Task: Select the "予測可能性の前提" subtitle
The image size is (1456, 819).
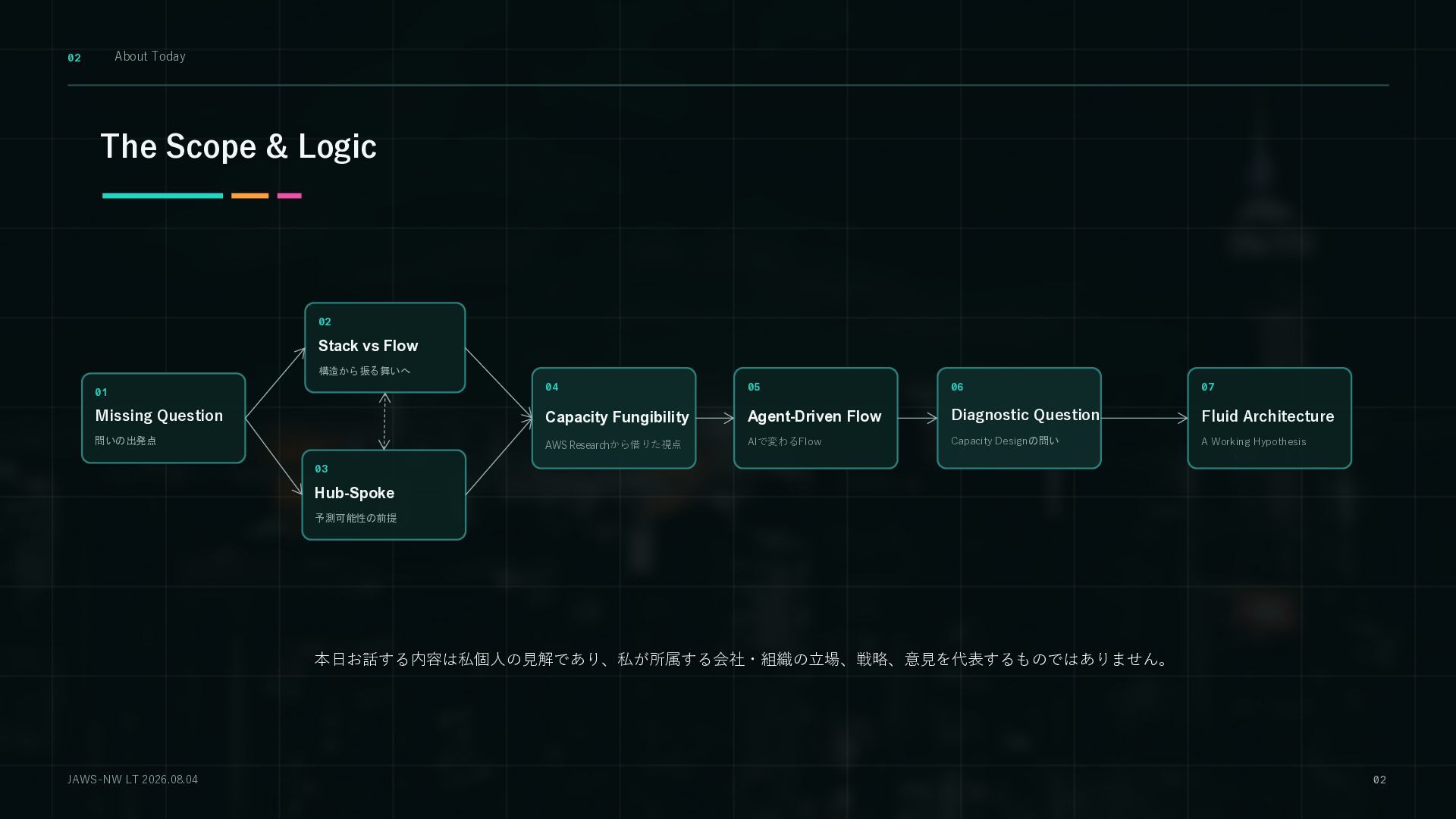Action: click(356, 518)
